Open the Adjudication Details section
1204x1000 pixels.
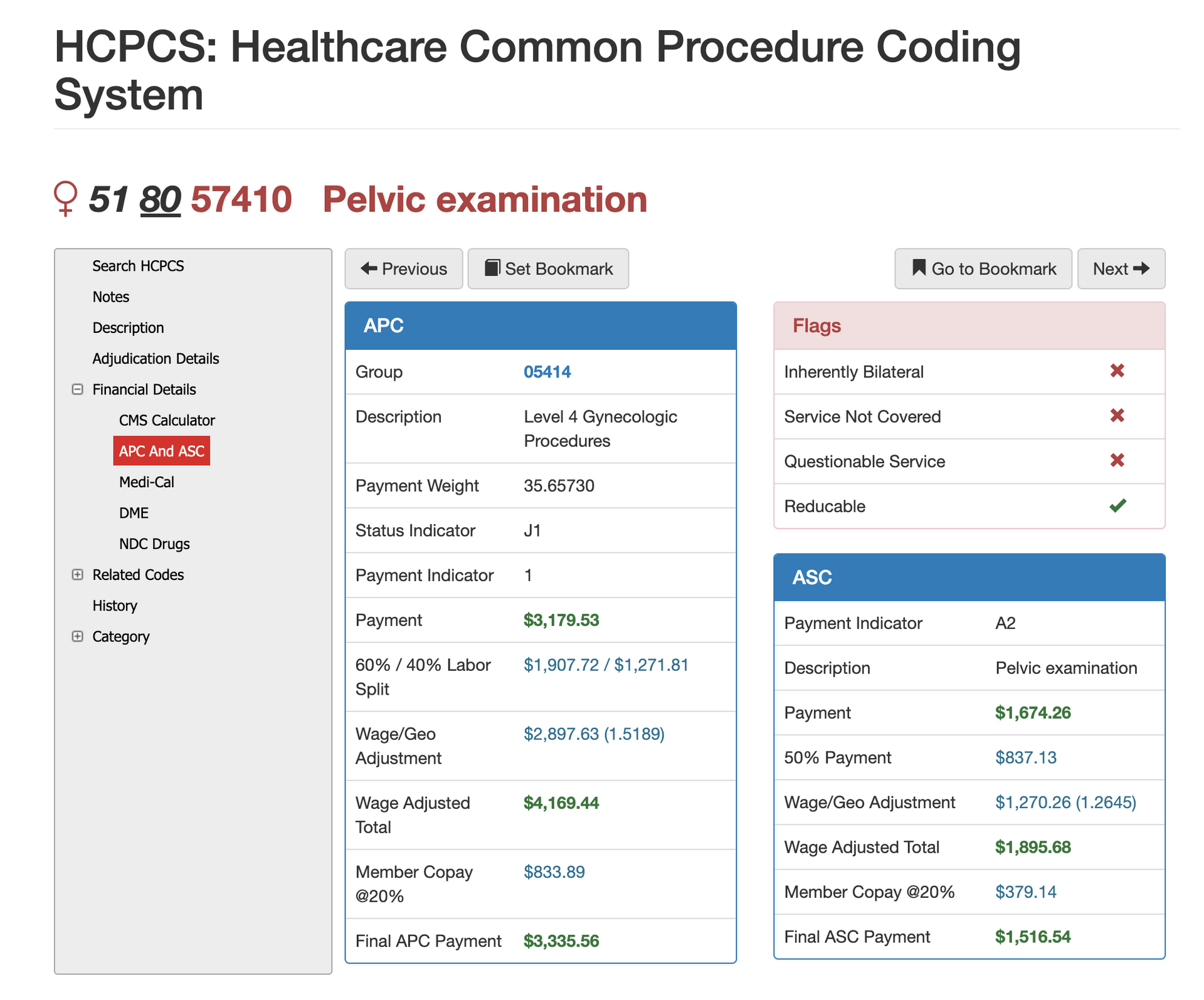point(156,358)
